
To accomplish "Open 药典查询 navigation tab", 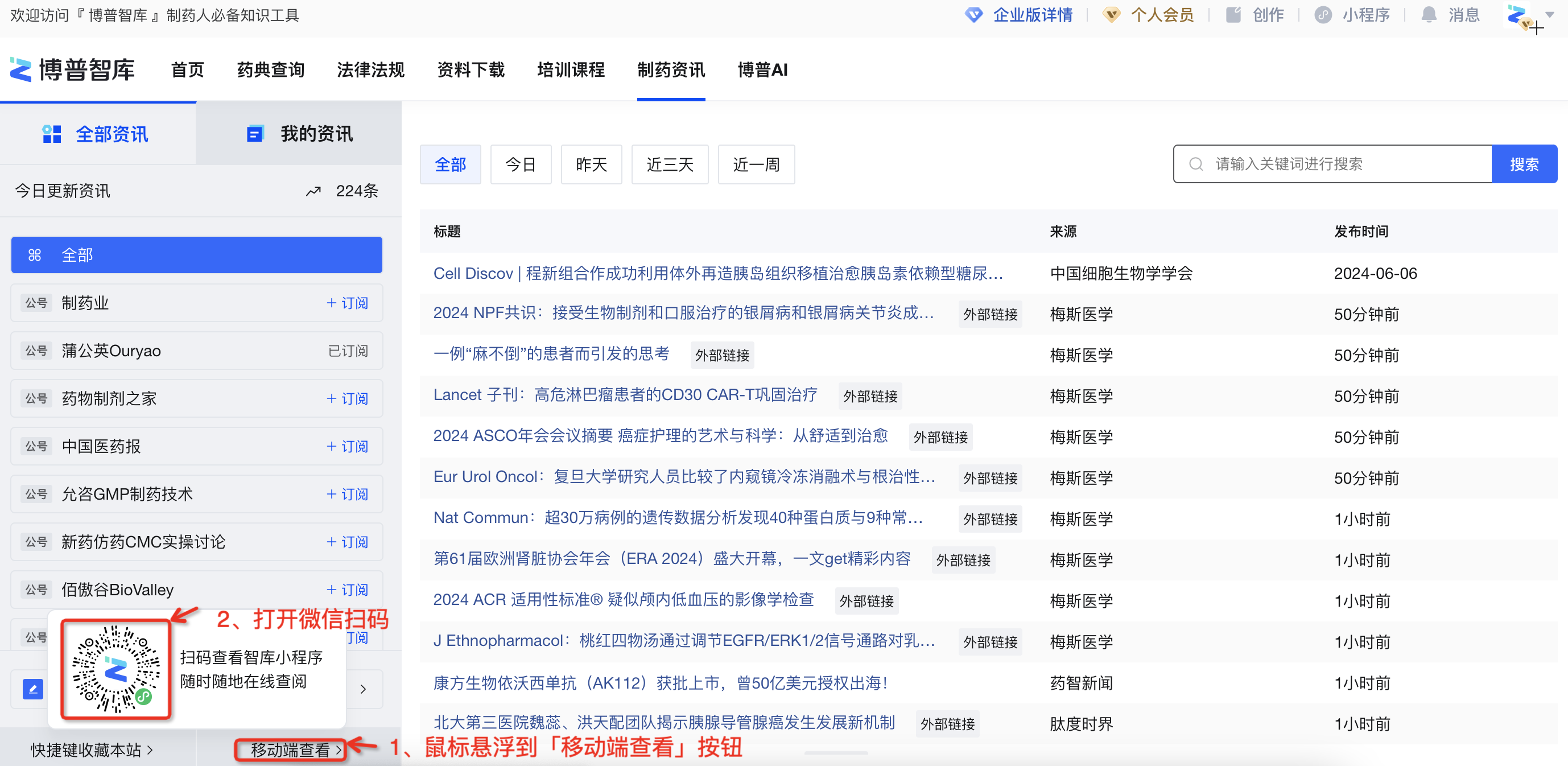I will tap(271, 70).
